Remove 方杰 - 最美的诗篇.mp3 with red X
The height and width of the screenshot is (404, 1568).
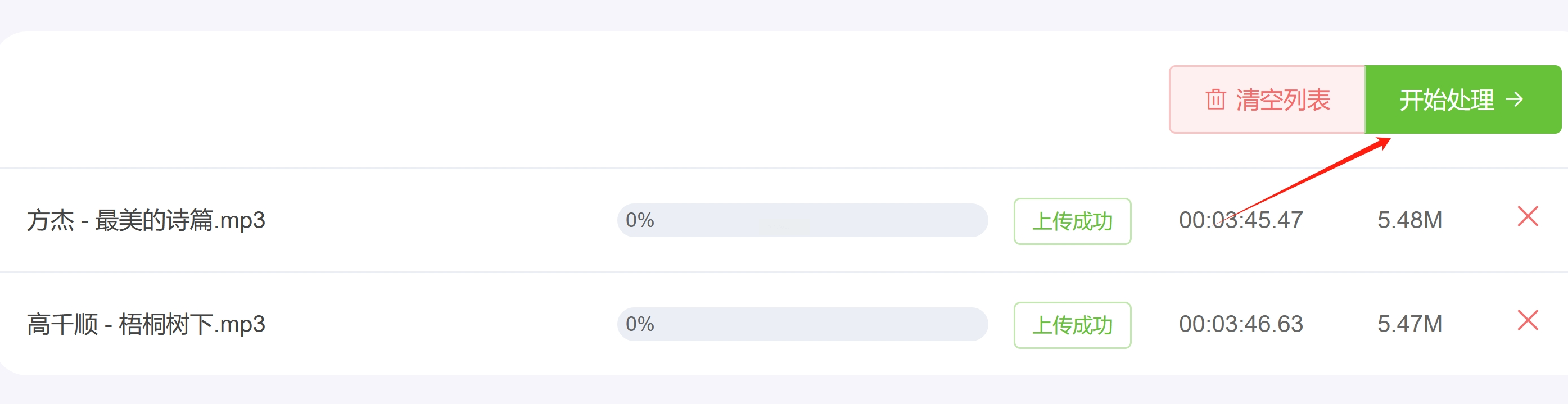(1528, 216)
